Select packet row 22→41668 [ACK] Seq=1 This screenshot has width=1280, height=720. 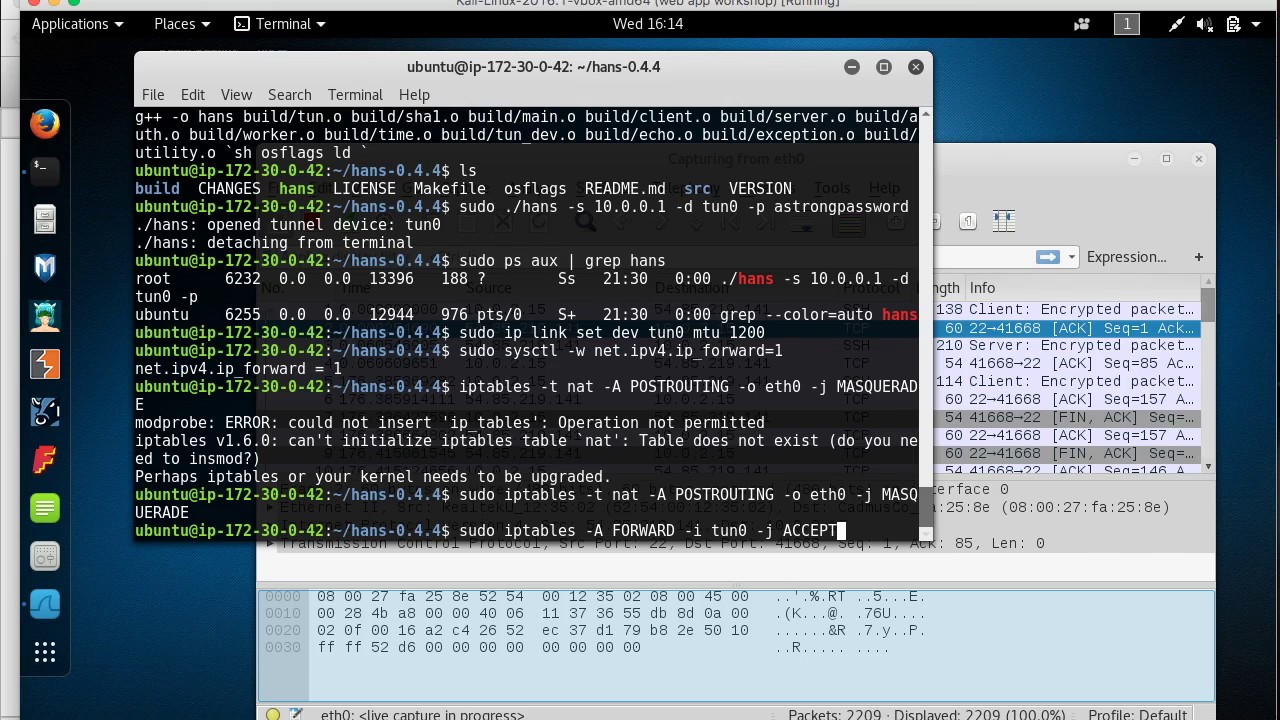tap(1069, 328)
